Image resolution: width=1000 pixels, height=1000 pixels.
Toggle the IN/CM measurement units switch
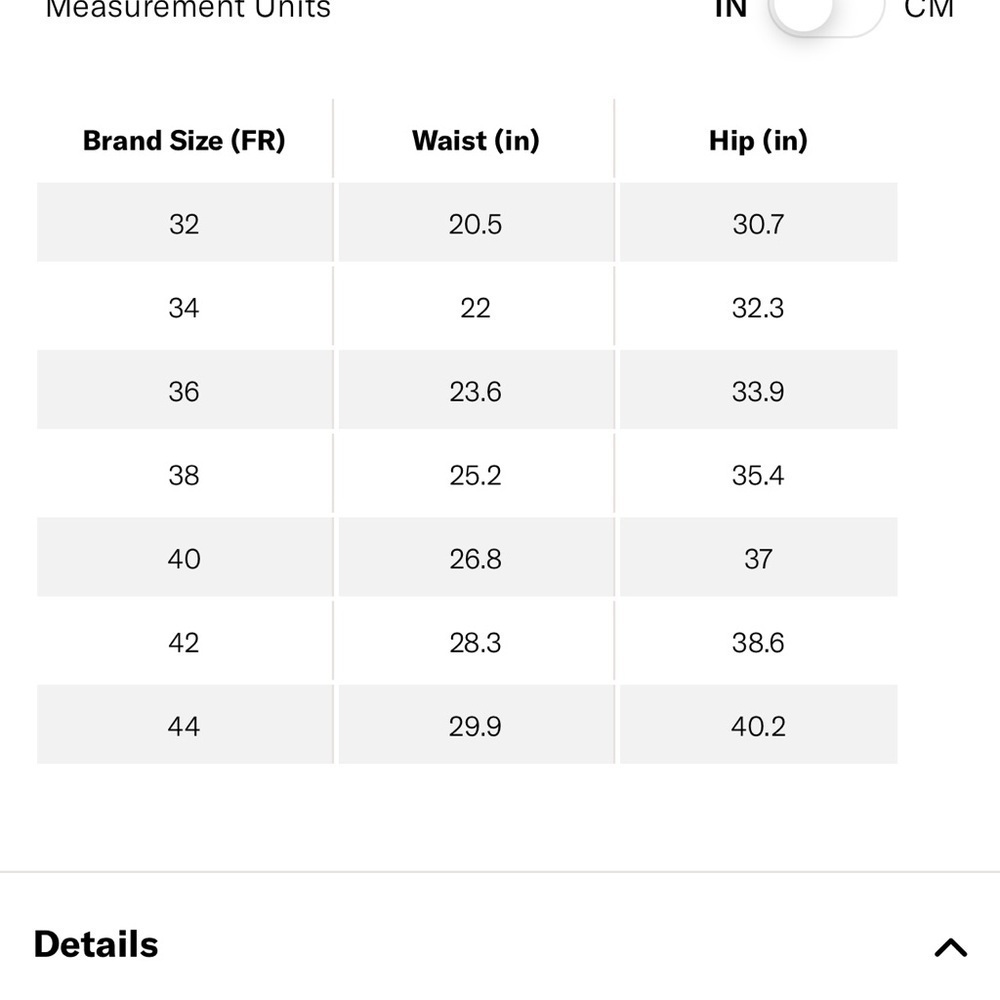pos(826,13)
